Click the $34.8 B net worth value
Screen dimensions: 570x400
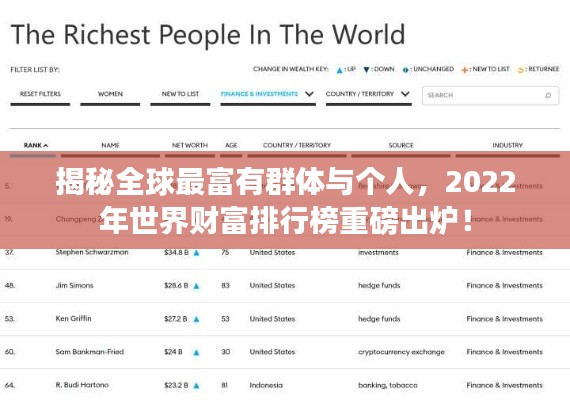(x=176, y=252)
